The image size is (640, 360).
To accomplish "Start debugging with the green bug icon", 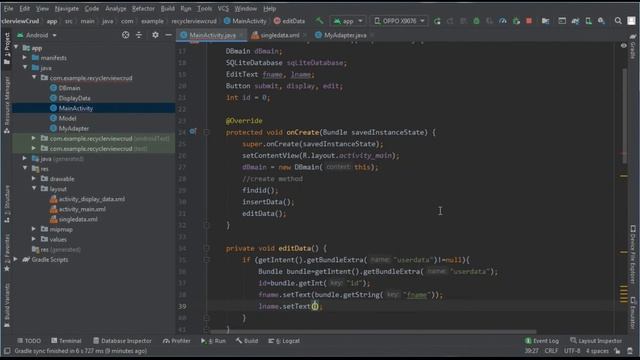I will point(476,21).
